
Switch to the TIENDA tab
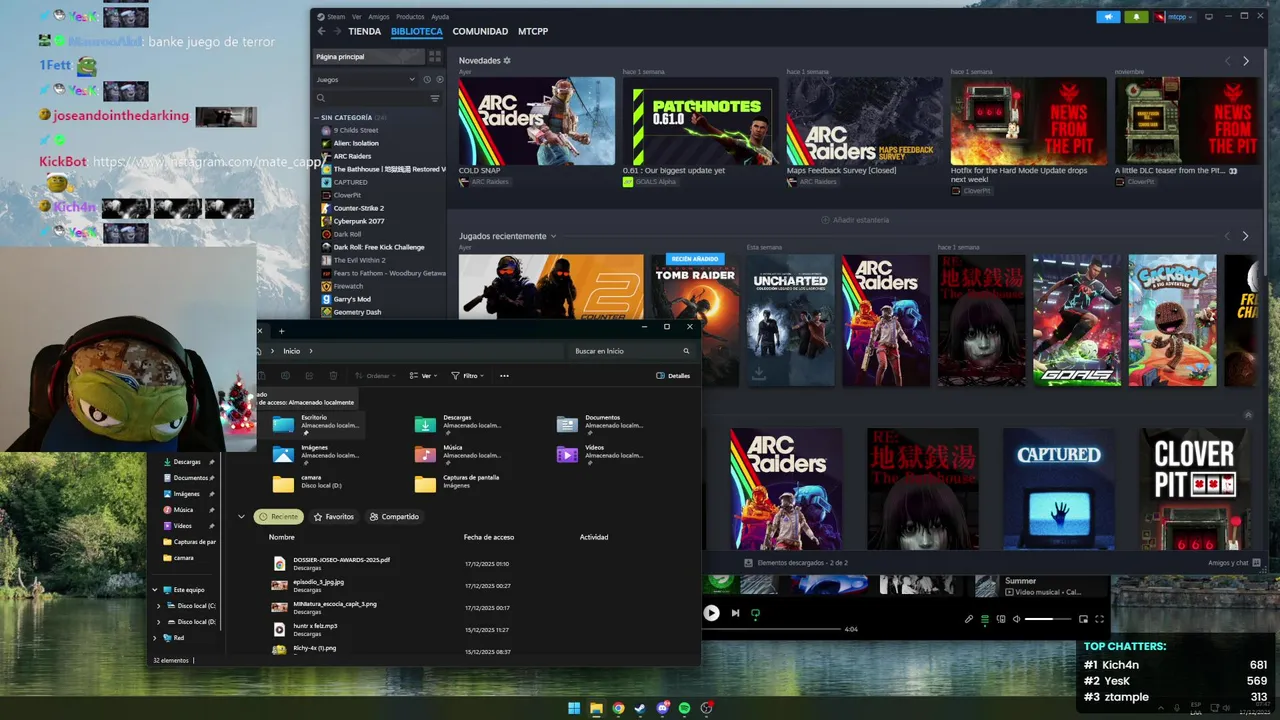point(364,32)
